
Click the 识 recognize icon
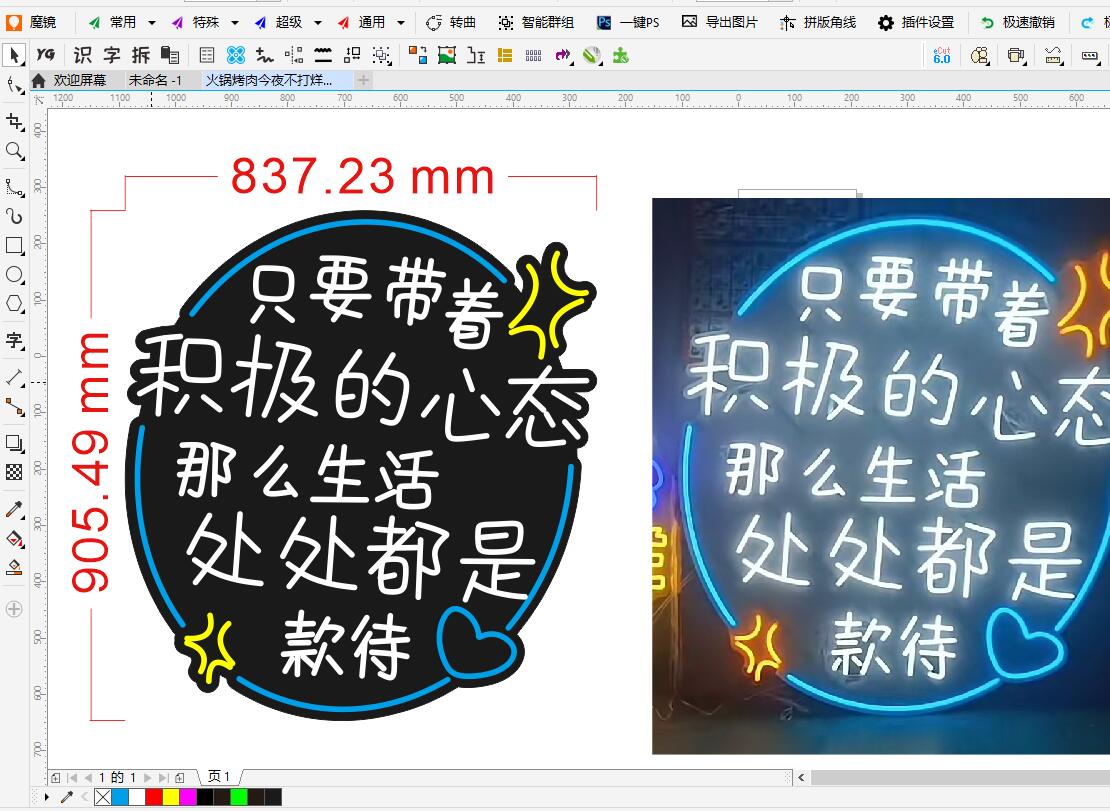coord(83,55)
